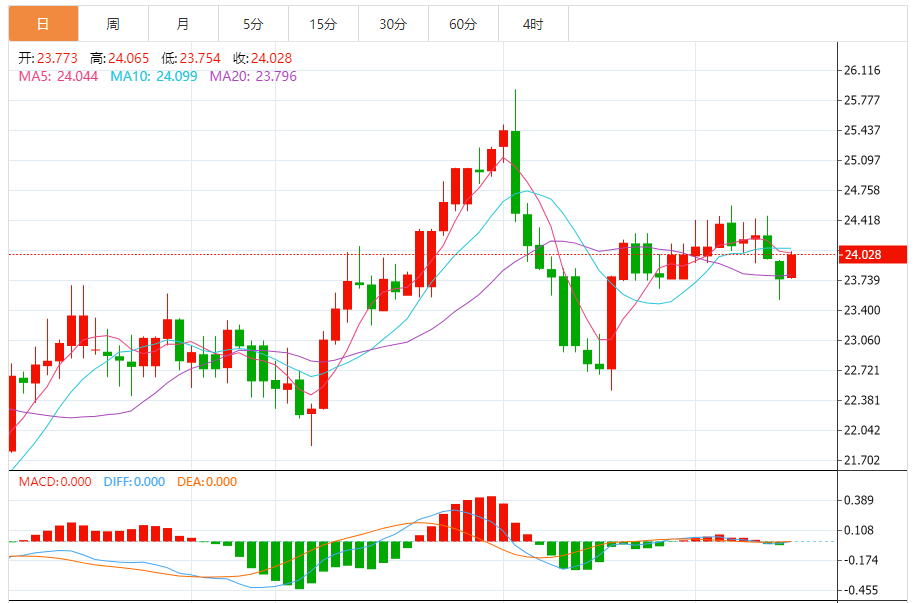The width and height of the screenshot is (916, 603).
Task: Click the 23.739 price axis label
Action: (862, 280)
